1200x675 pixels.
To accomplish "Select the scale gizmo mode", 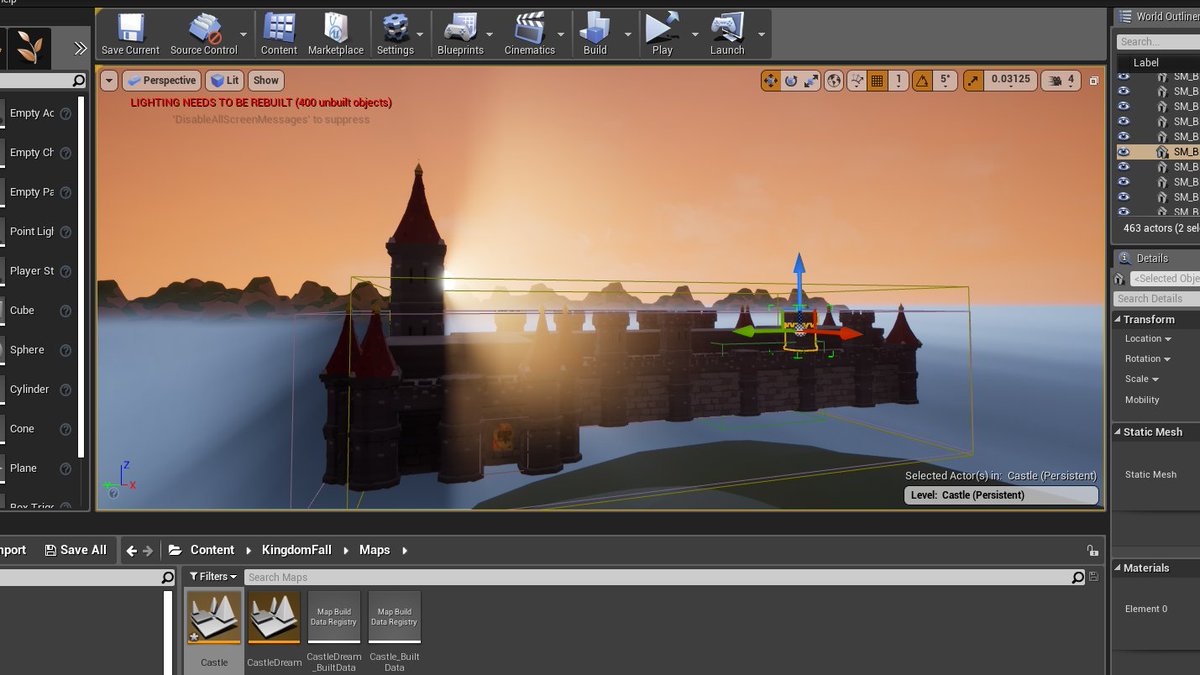I will click(x=811, y=81).
